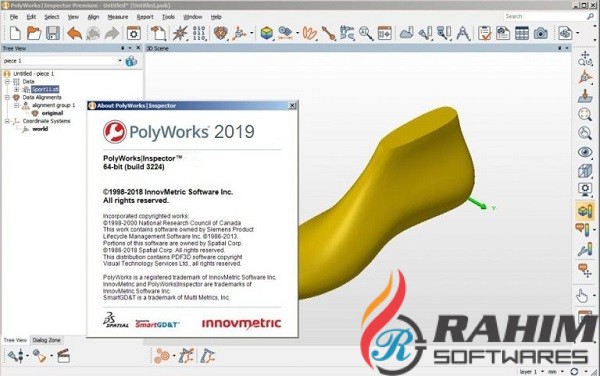Image resolution: width=600 pixels, height=376 pixels.
Task: Save the project with the floppy disk icon
Action: 53,33
